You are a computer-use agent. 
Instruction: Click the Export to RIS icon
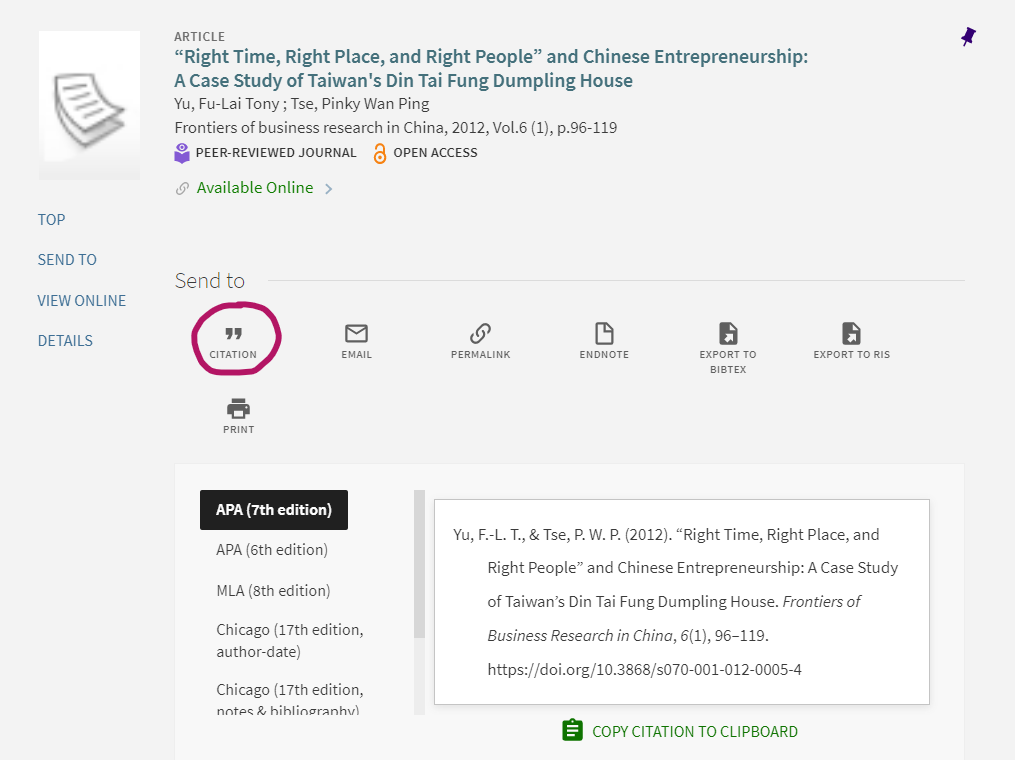click(x=851, y=334)
